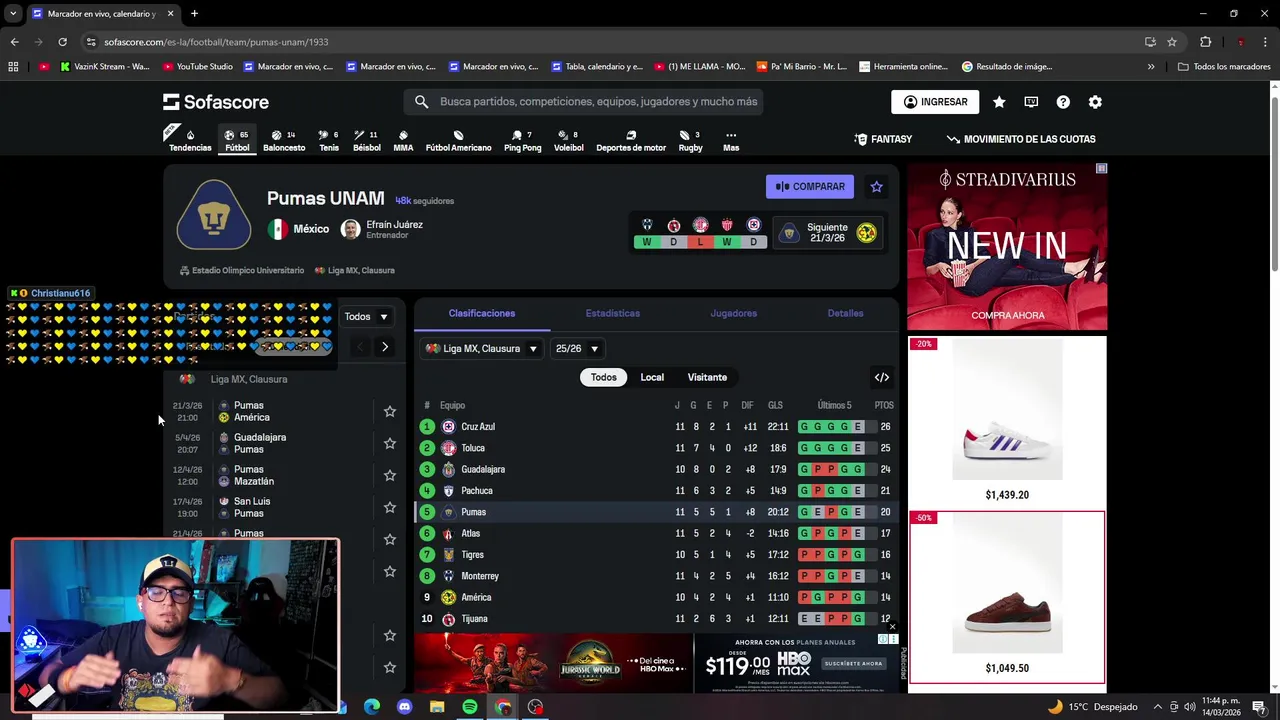1280x720 pixels.
Task: Open the Liga MX, Clausura tournament dropdown
Action: click(x=481, y=348)
